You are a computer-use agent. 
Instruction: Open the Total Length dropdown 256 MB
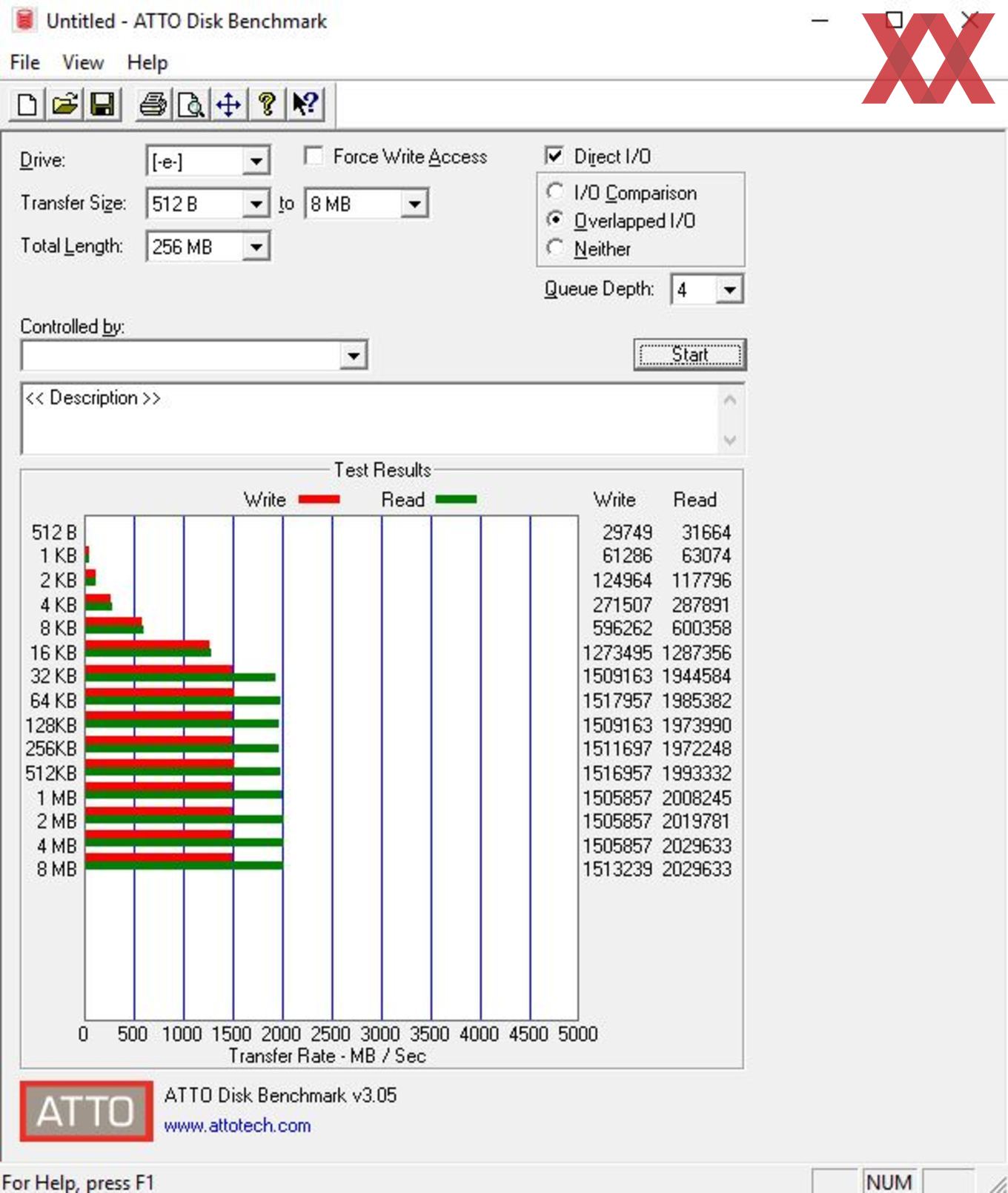[256, 247]
